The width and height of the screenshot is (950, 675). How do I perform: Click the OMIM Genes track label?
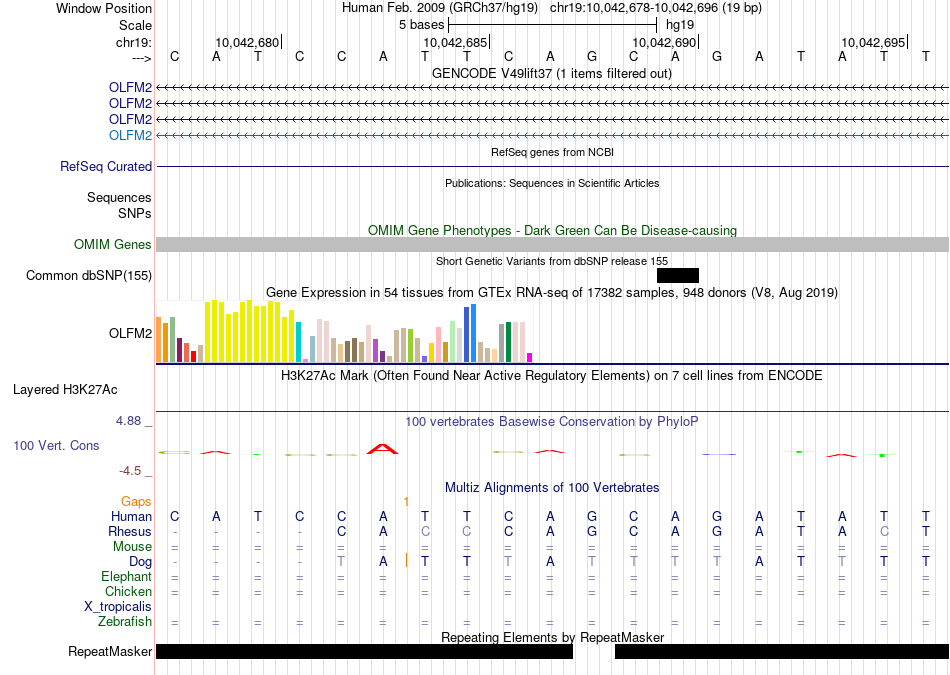(113, 244)
